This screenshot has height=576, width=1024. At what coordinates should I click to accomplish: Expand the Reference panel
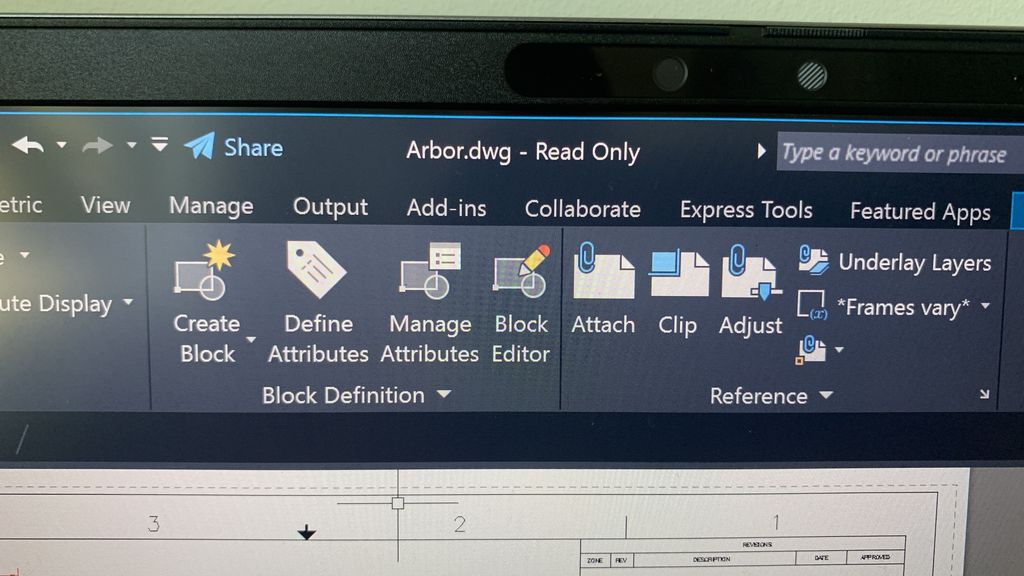(x=826, y=396)
